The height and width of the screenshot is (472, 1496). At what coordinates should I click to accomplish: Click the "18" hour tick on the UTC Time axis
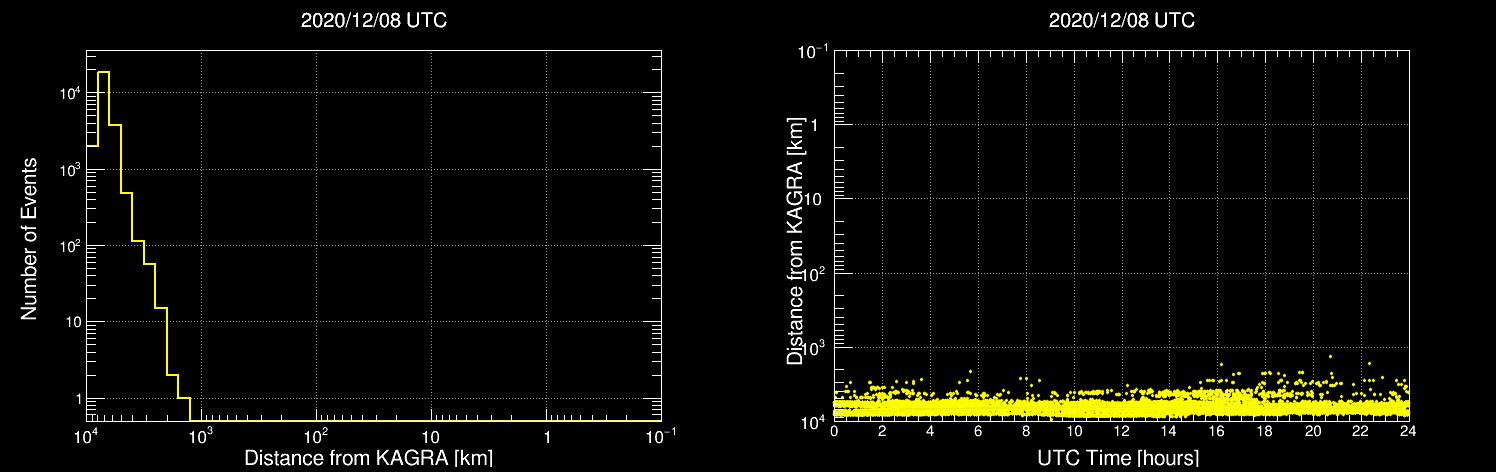(1265, 432)
